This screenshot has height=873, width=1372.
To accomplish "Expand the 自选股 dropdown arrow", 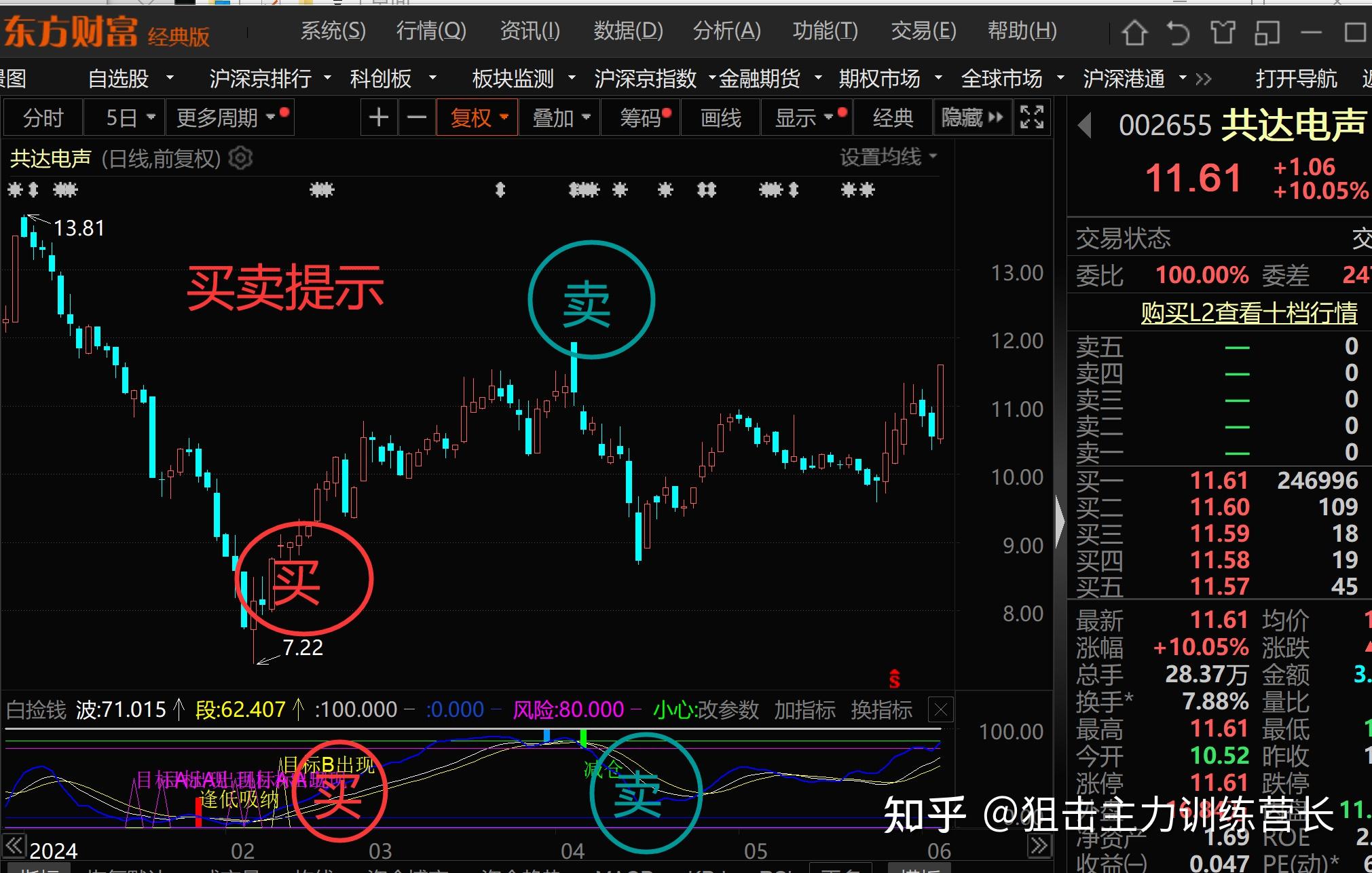I will pos(170,78).
